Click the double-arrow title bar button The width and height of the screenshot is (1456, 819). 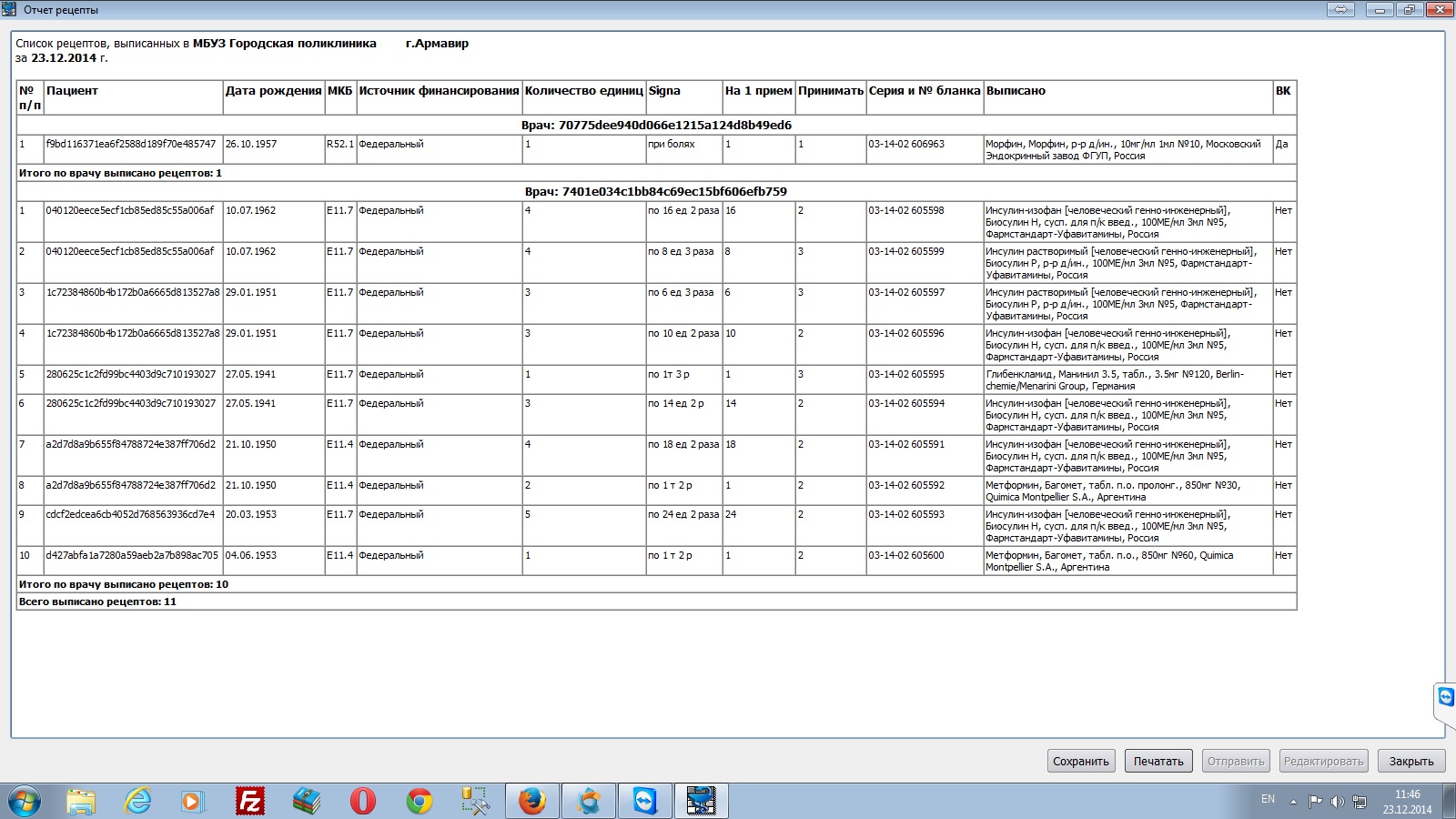click(x=1340, y=10)
